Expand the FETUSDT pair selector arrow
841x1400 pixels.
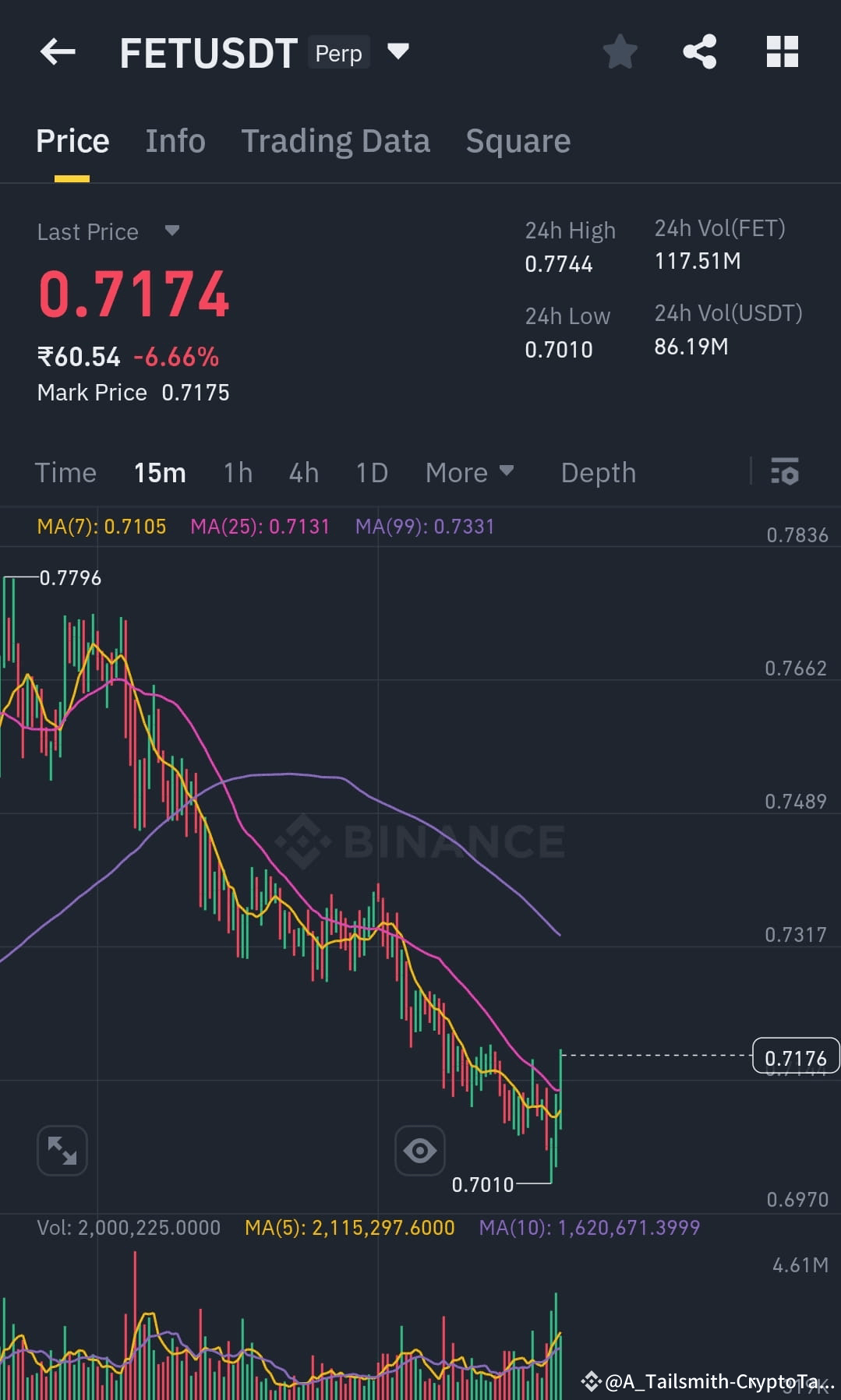(398, 52)
